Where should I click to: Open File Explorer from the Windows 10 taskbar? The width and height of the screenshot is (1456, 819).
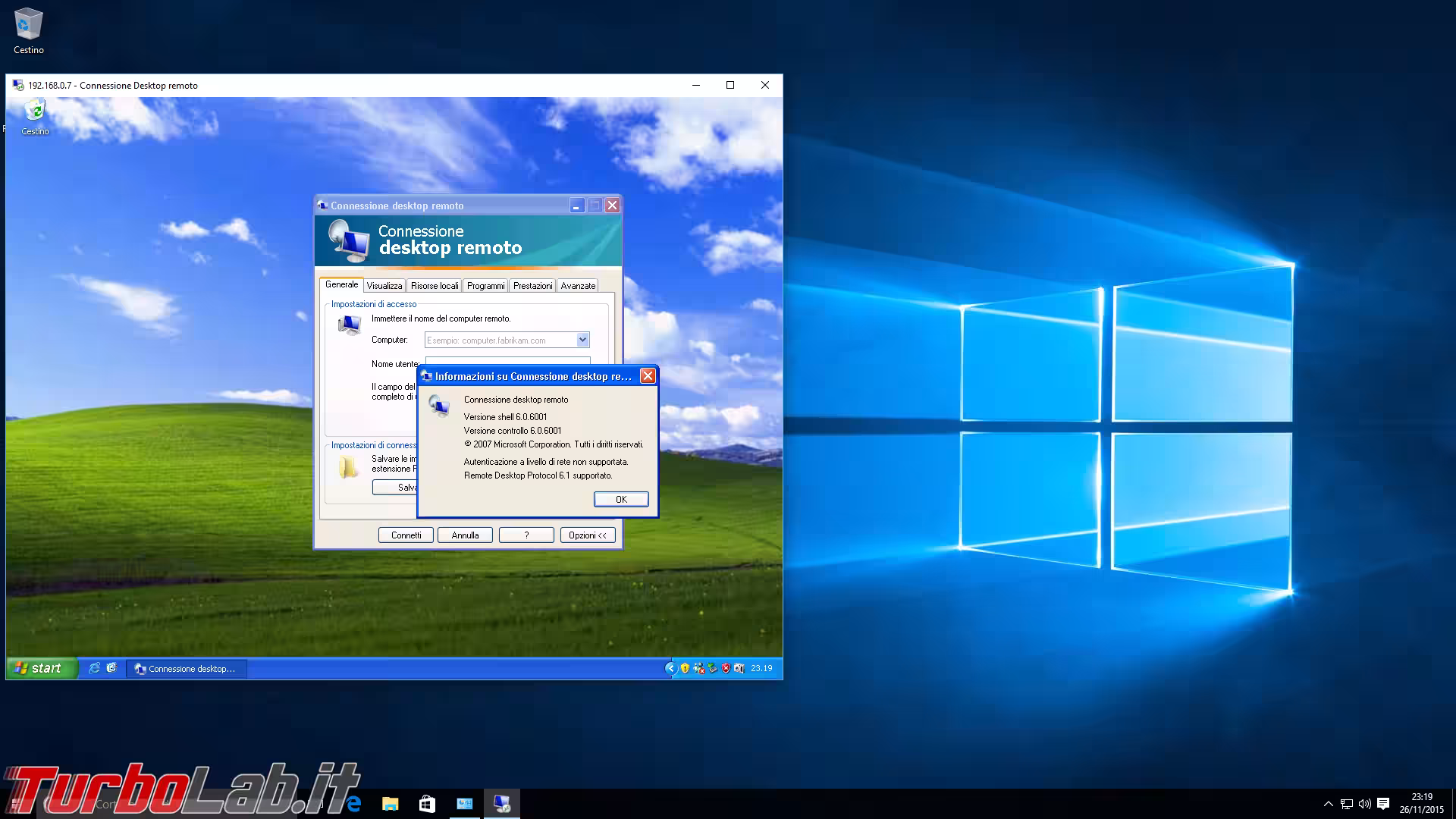pos(391,803)
